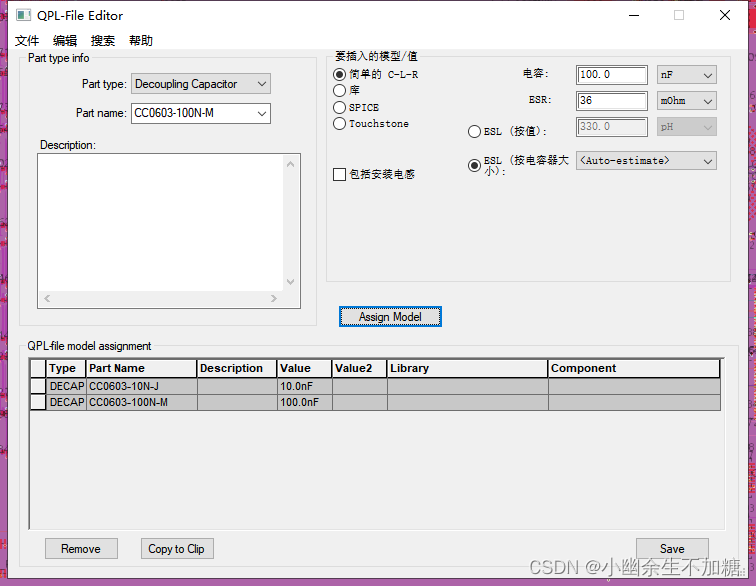Click the Description box up scroll arrow

290,164
